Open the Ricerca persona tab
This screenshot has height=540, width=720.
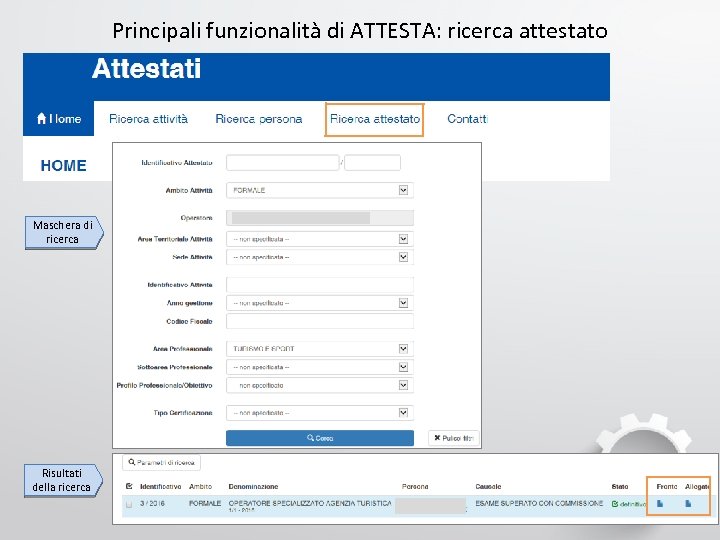259,119
